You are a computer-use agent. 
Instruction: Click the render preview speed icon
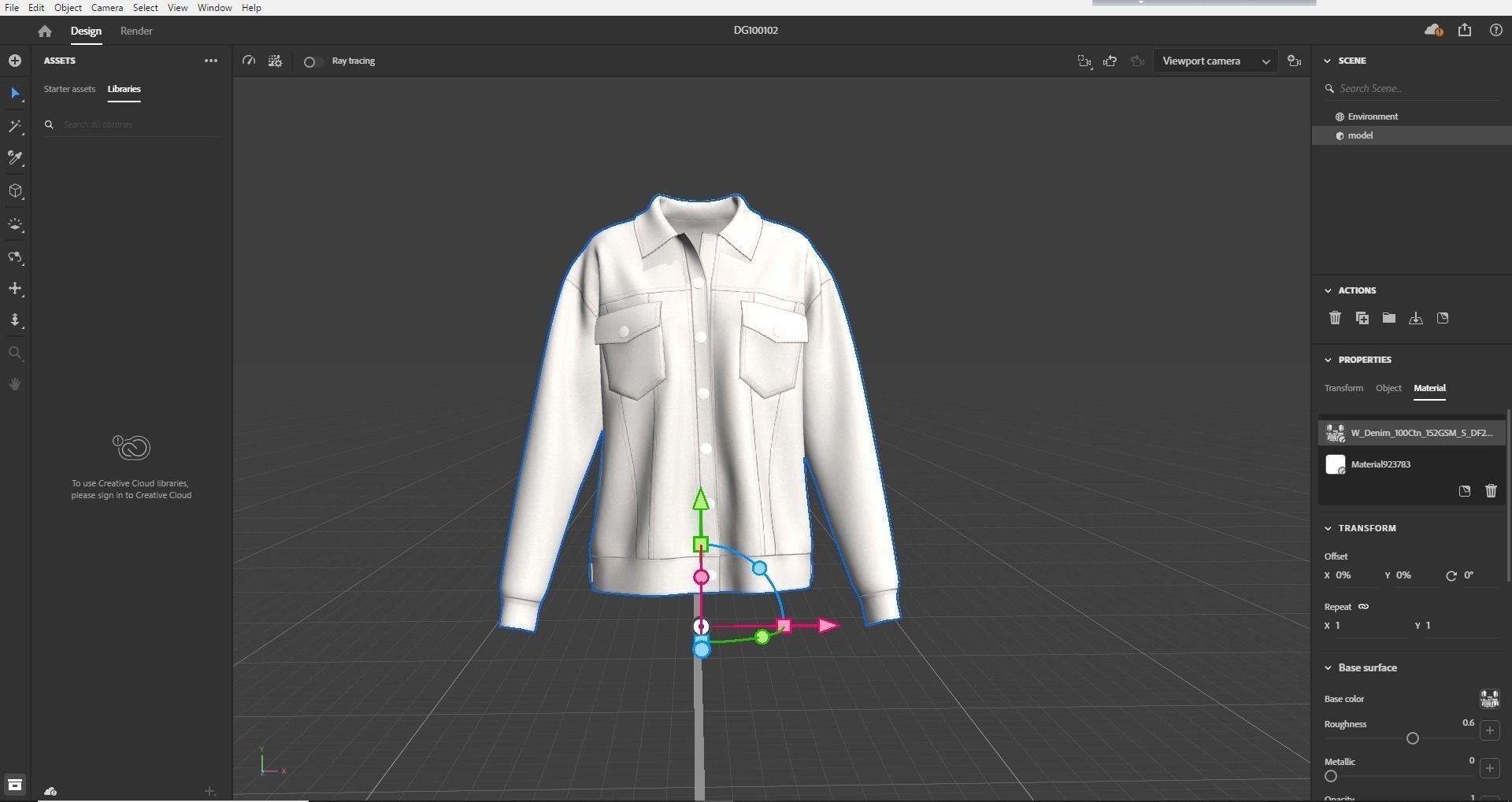(249, 61)
